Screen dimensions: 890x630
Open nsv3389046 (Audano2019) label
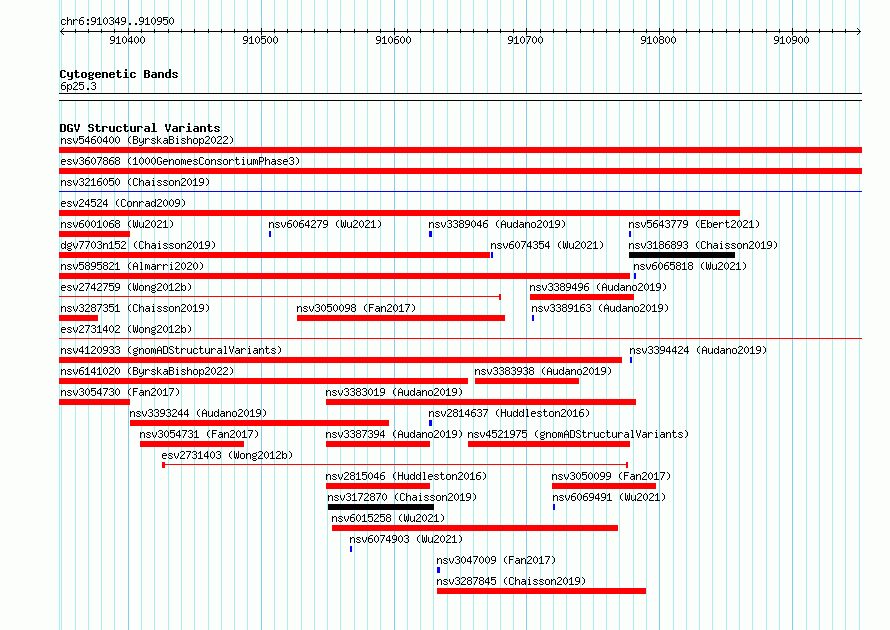497,224
